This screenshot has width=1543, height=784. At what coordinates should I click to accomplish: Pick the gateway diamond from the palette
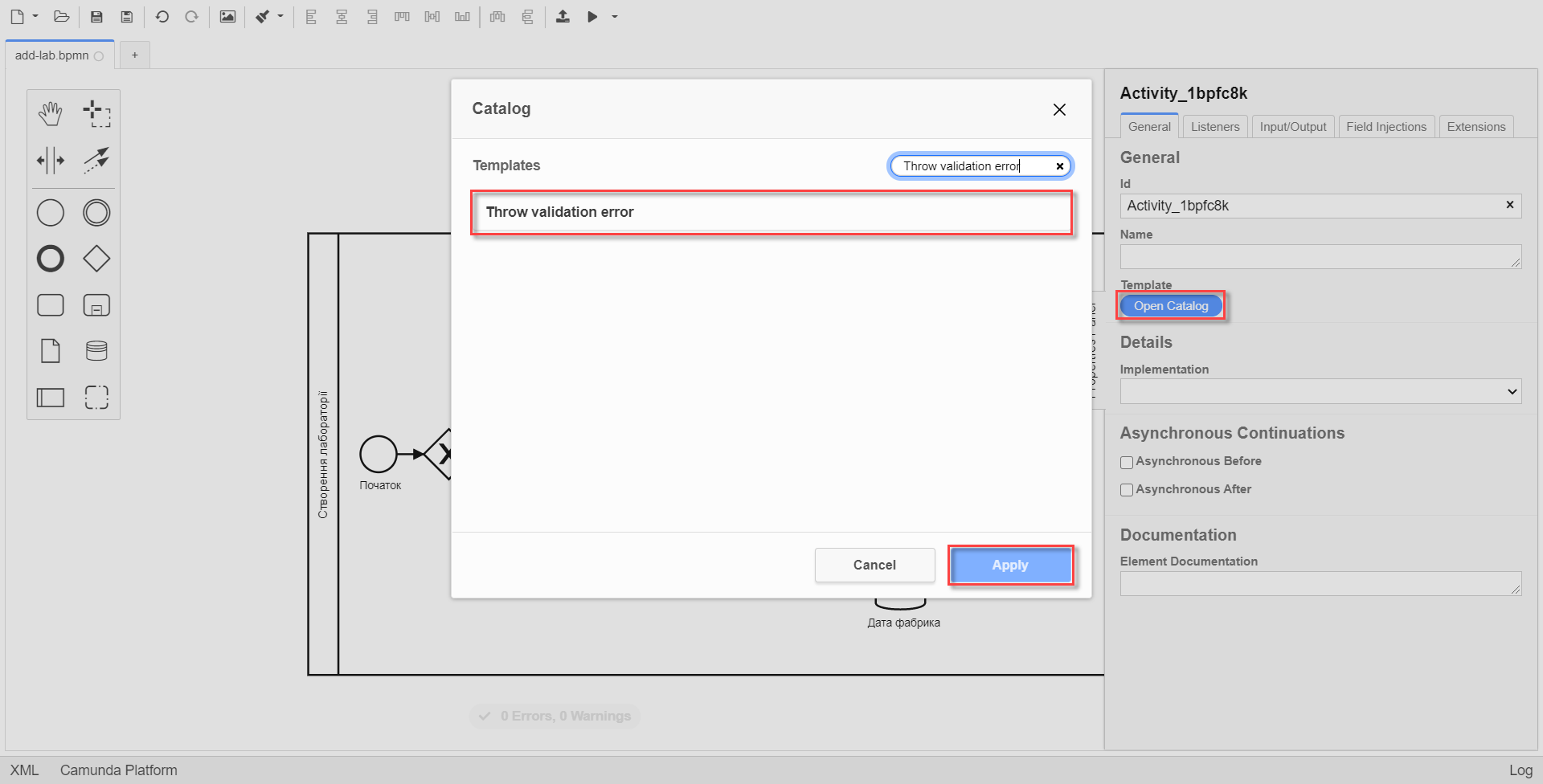[x=96, y=259]
